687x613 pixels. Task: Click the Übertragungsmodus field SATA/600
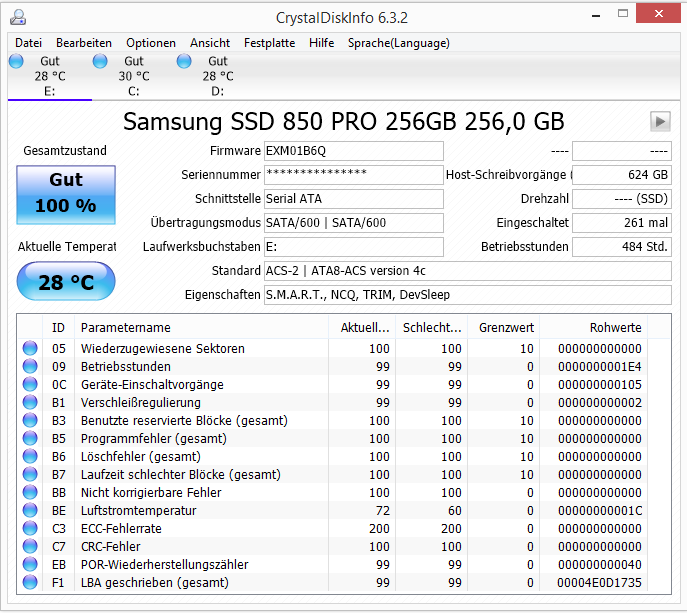click(354, 223)
